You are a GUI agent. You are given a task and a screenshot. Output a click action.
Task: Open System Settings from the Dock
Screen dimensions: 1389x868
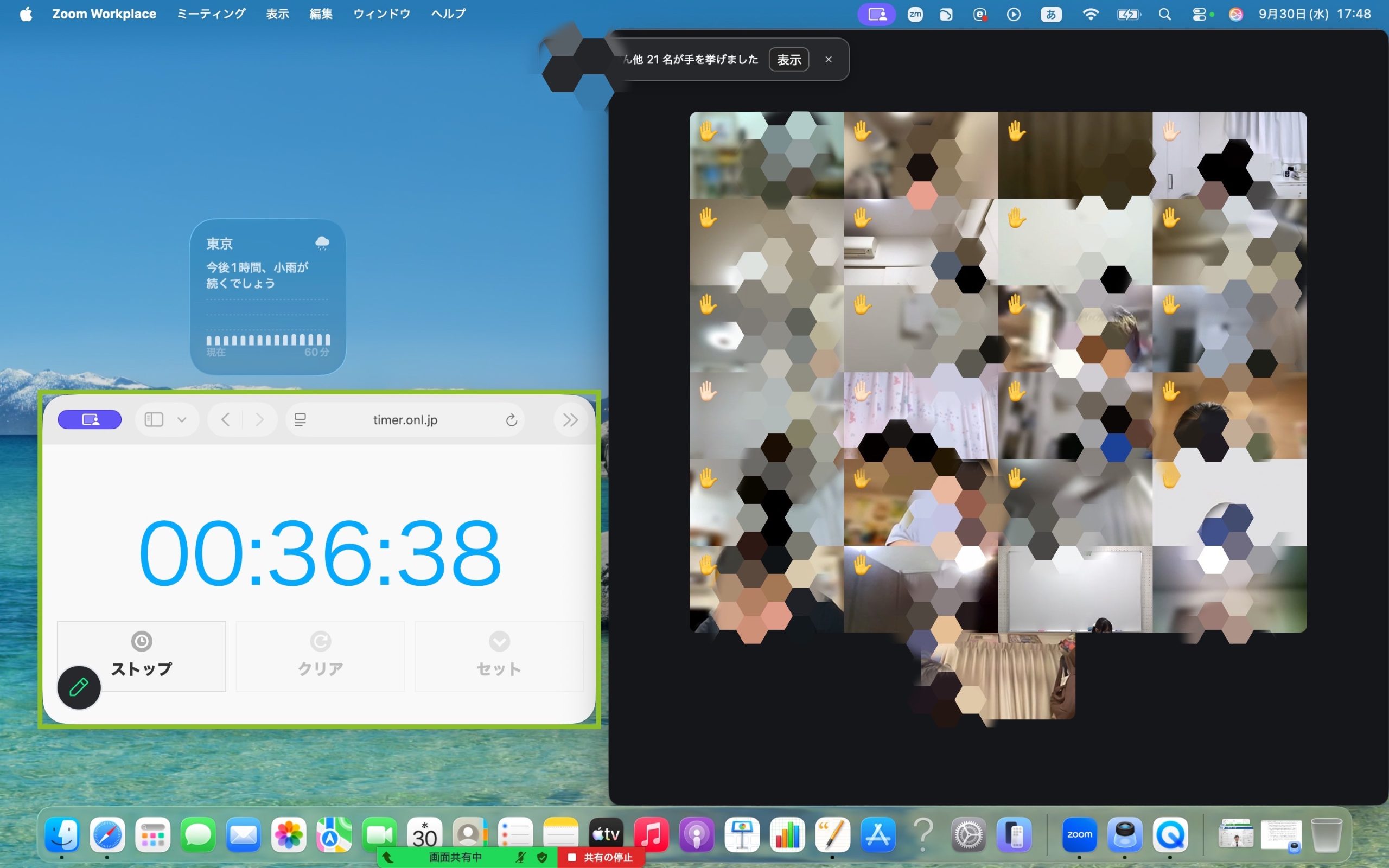tap(969, 834)
